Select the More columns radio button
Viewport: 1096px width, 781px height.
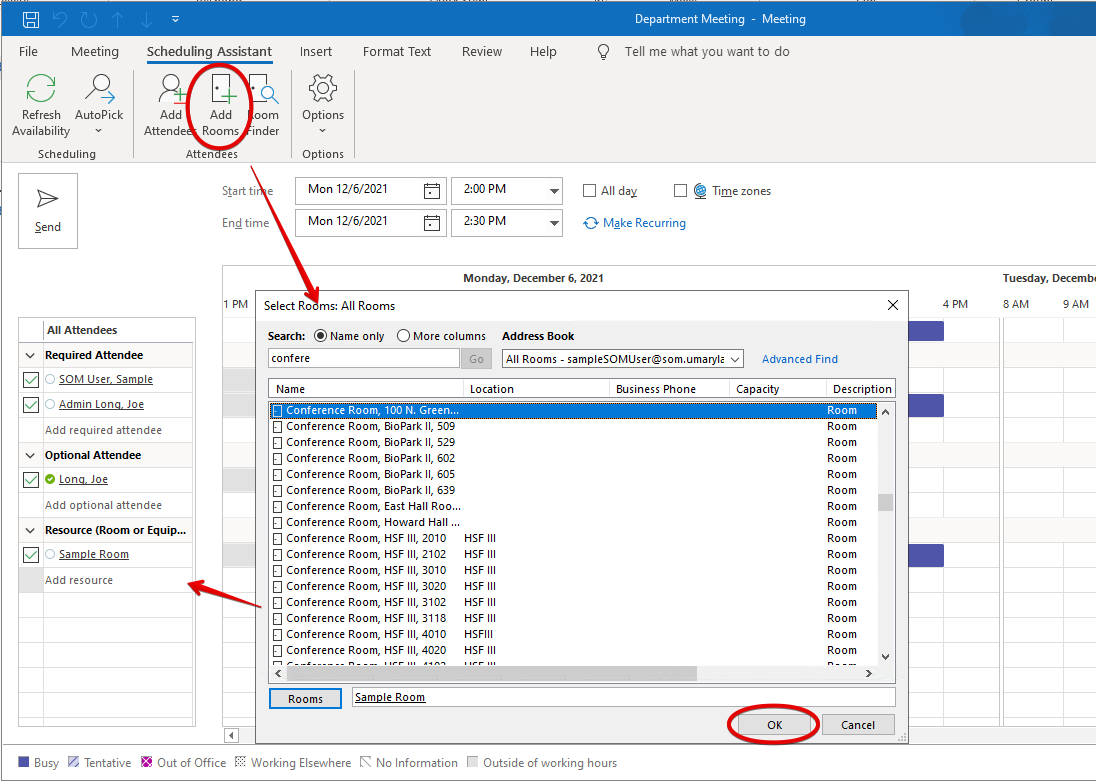click(x=404, y=336)
